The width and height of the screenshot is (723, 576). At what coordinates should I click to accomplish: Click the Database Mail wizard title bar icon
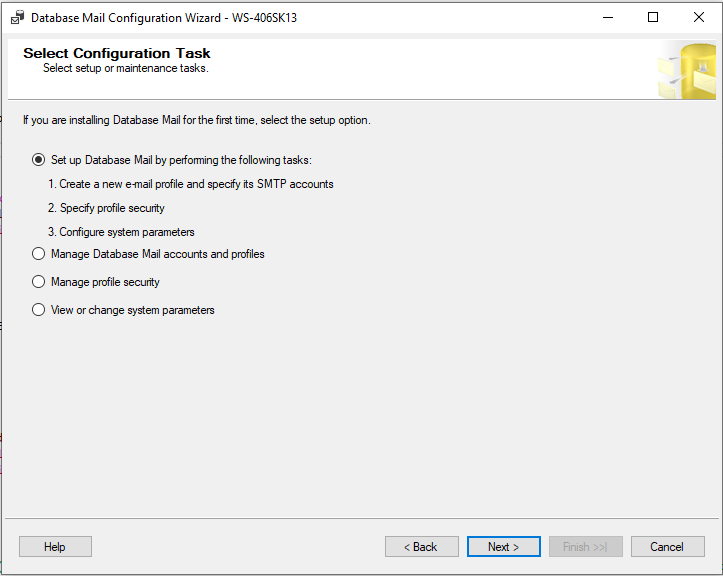(x=18, y=18)
